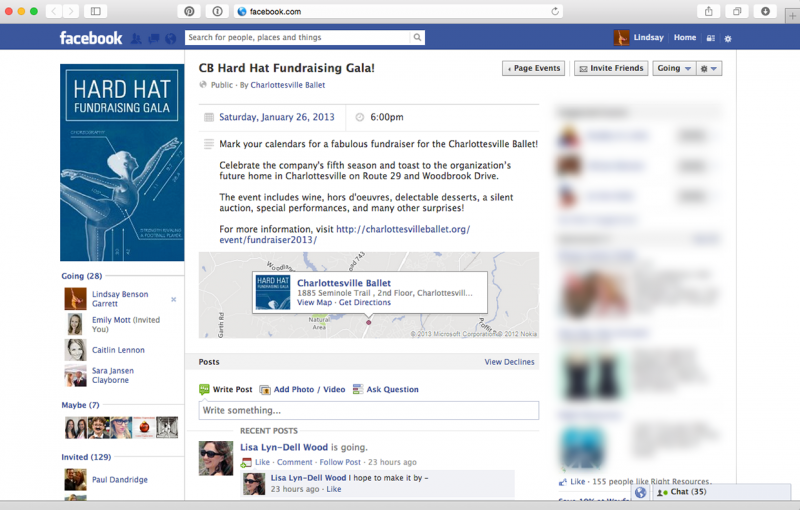
Task: Open Caitlin Lennon profile
Action: (118, 350)
